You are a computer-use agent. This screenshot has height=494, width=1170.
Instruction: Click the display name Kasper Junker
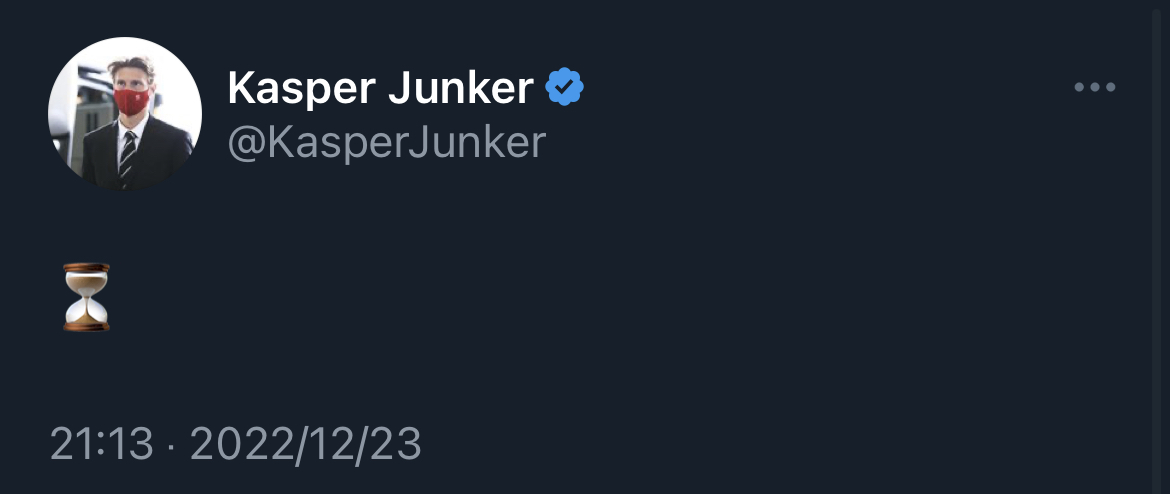coord(380,89)
